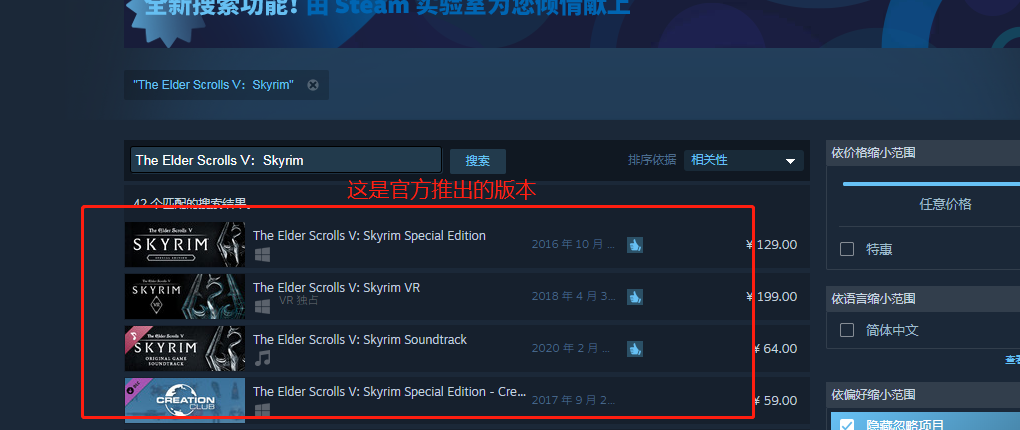
Task: Open Skyrim Special Edition - Creation Club title
Action: click(x=389, y=392)
